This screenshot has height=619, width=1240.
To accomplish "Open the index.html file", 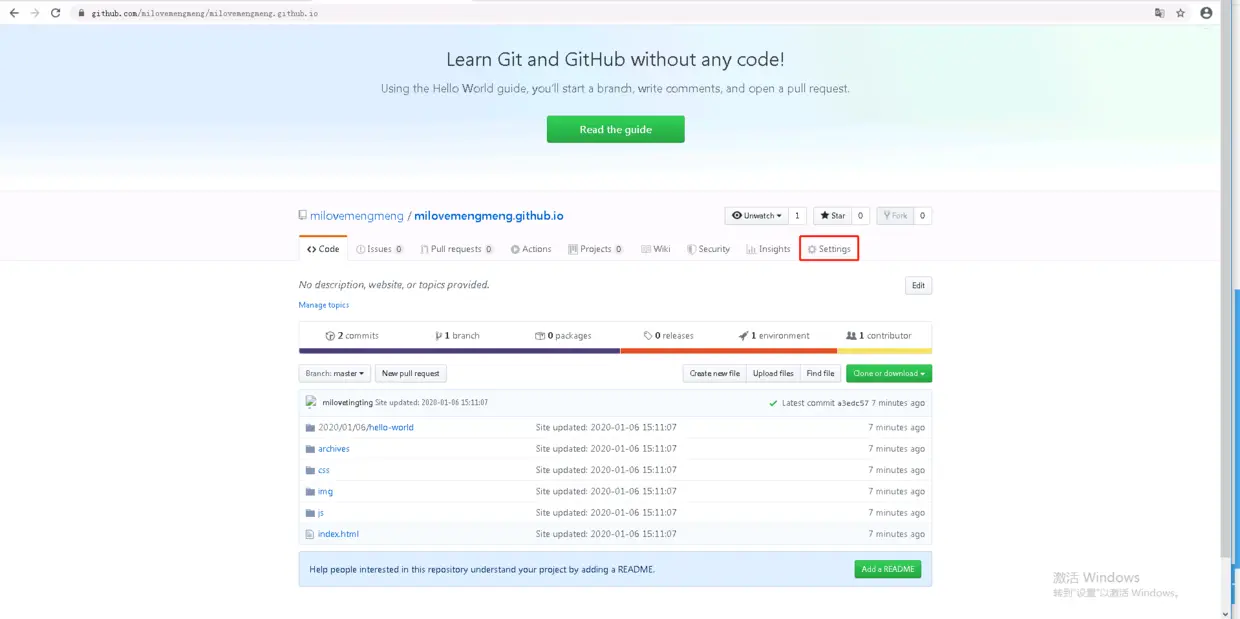I will [338, 534].
